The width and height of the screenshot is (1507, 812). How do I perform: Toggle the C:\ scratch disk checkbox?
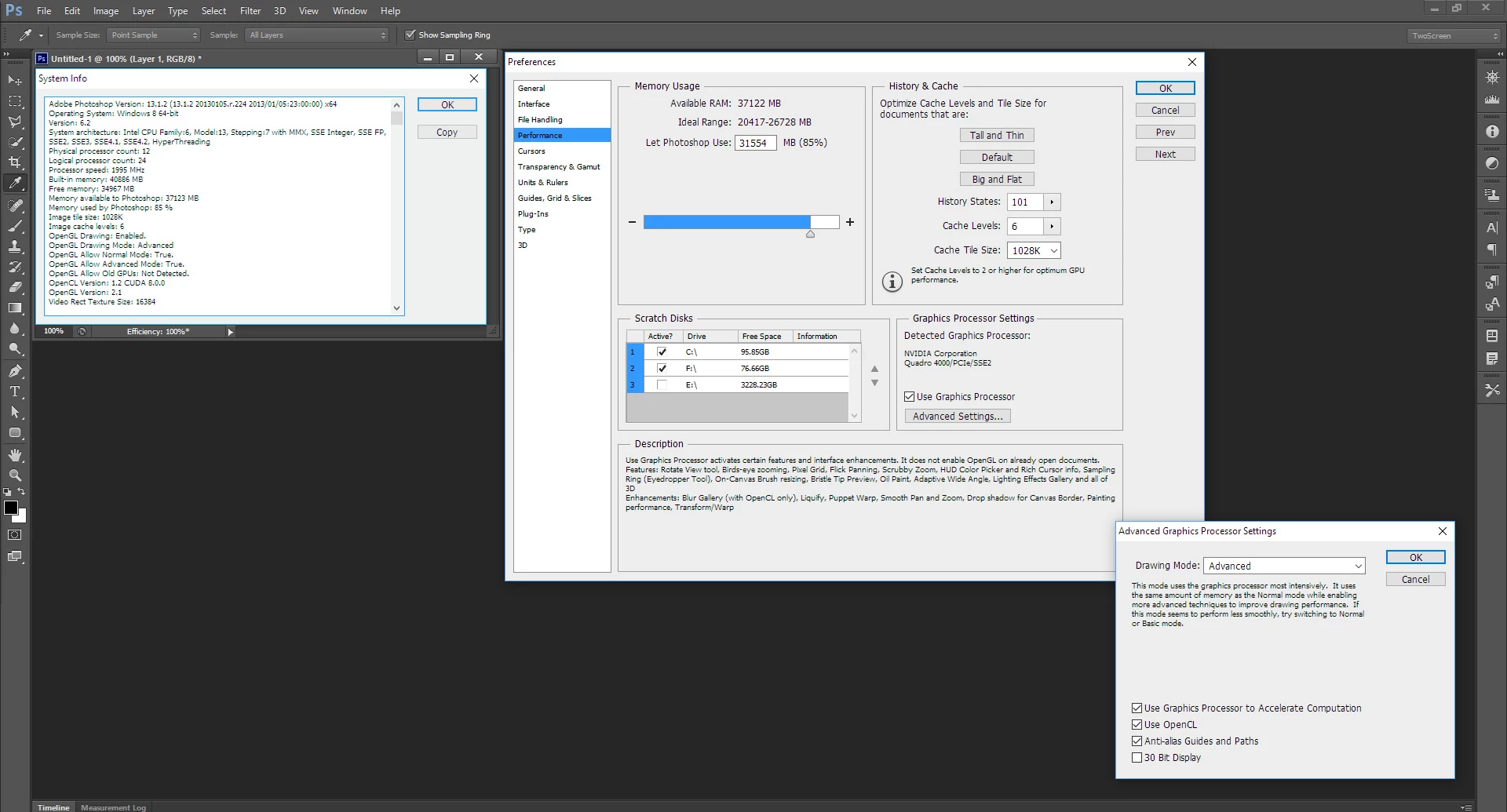point(662,351)
